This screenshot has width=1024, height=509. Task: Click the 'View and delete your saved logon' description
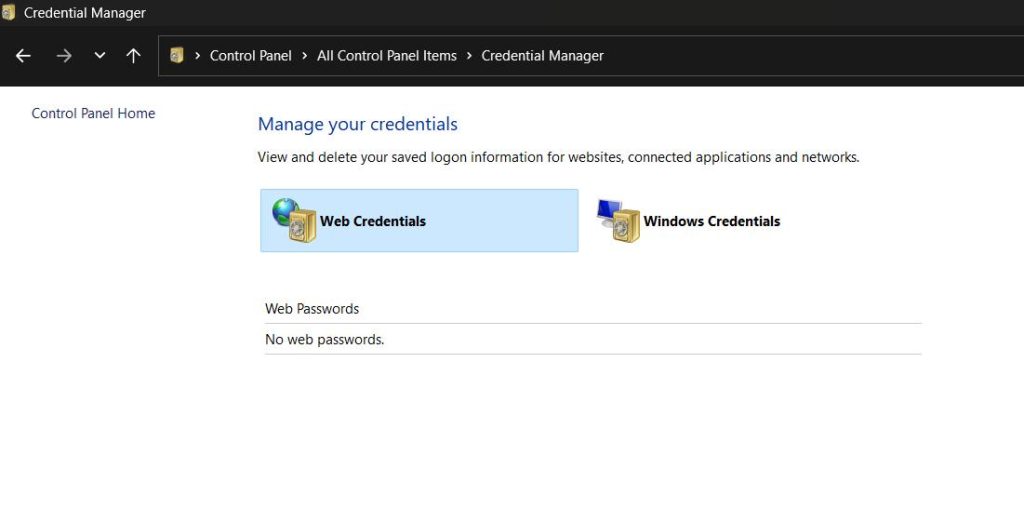558,157
